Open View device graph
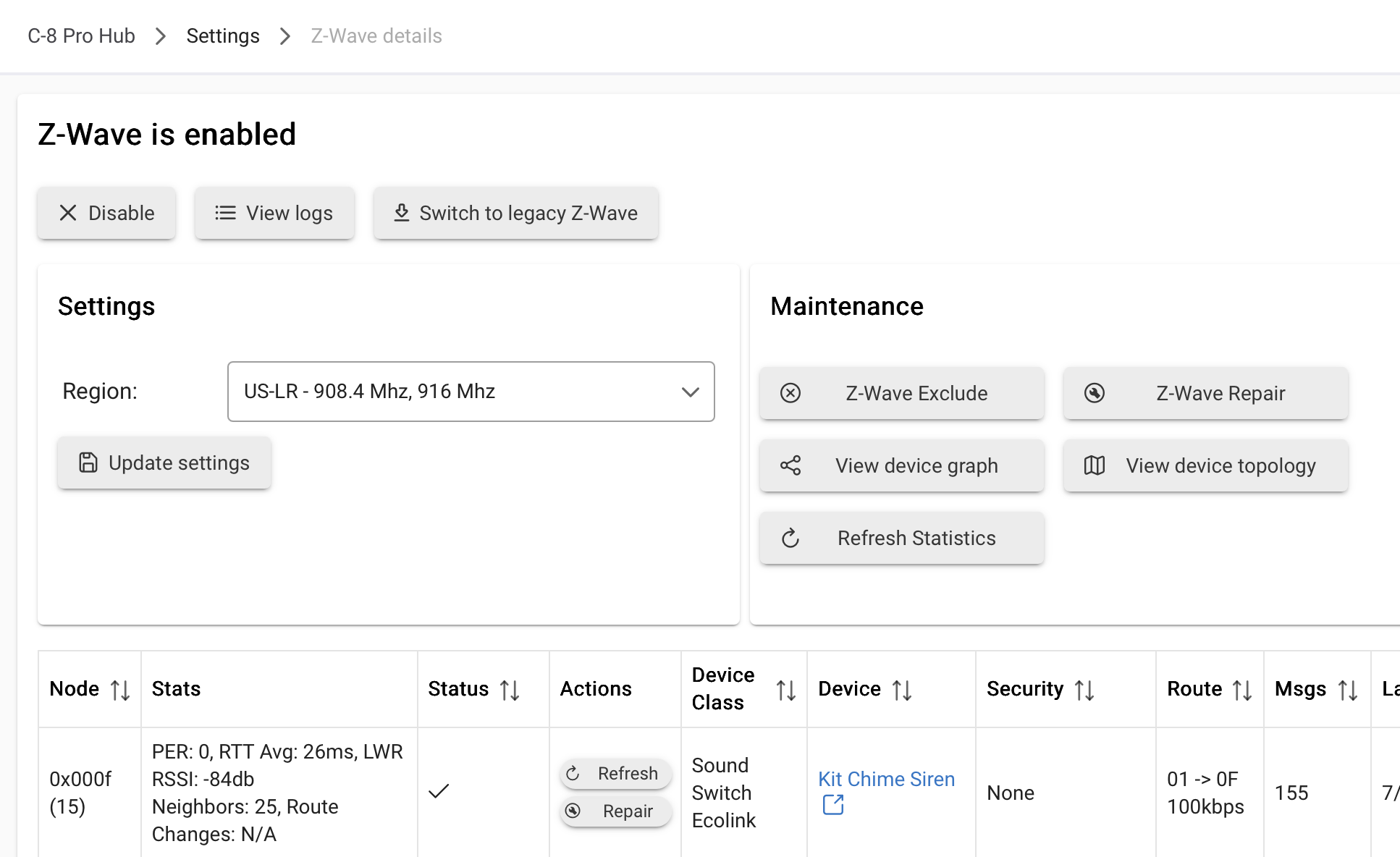The image size is (1400, 857). (902, 465)
